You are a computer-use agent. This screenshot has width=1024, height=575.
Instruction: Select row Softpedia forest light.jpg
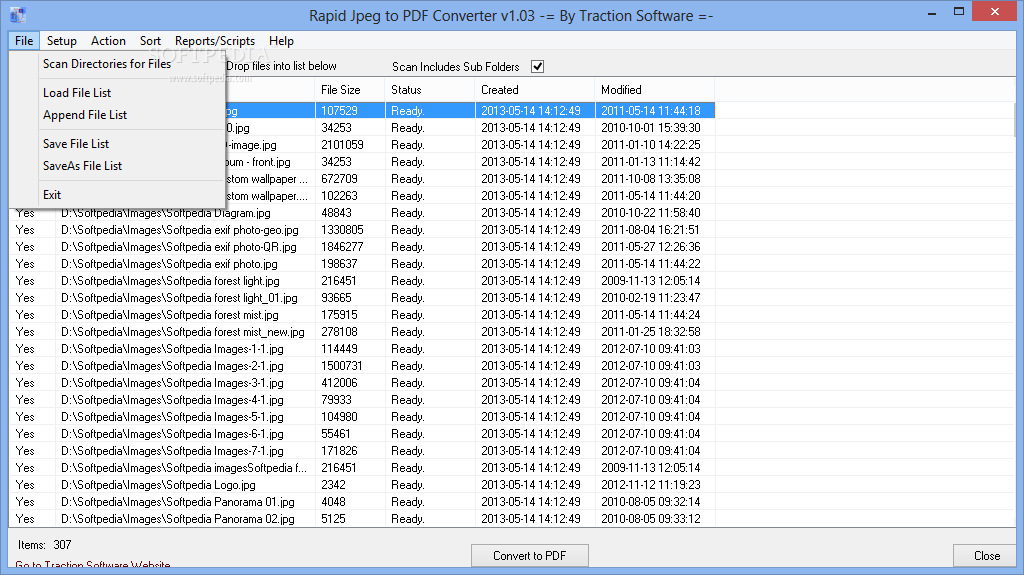[362, 281]
